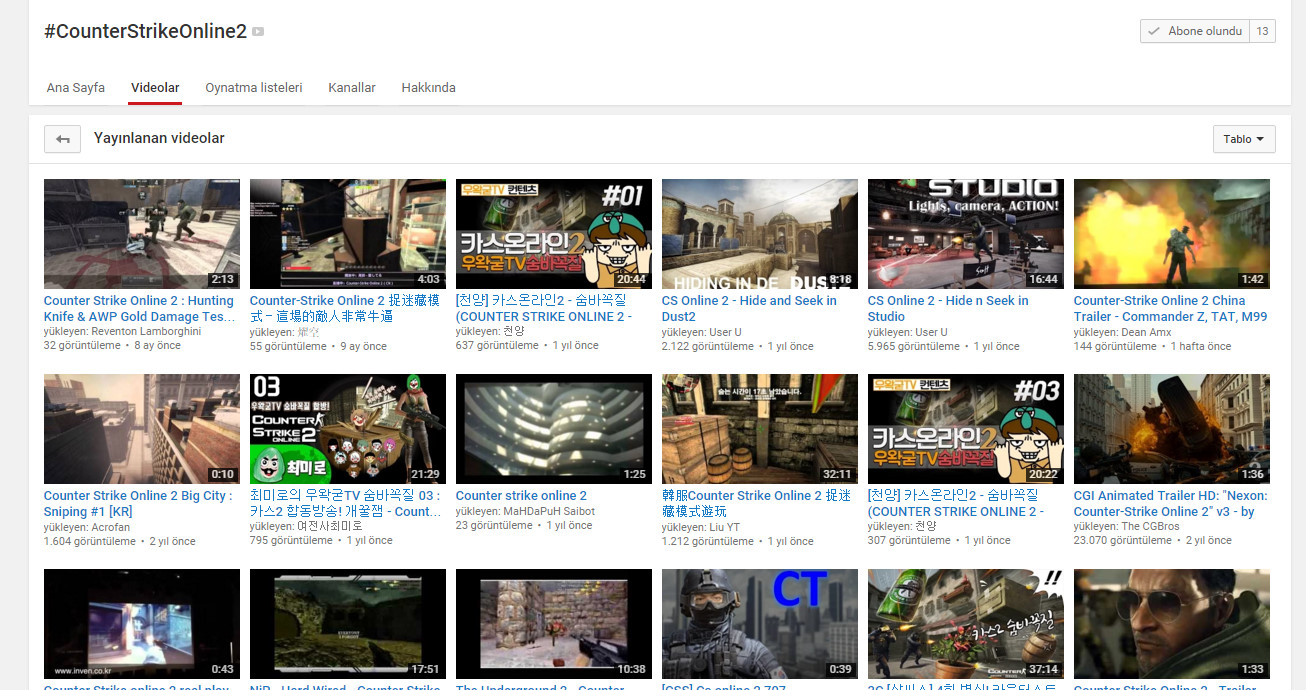Open the 4:03 video thumbnail
This screenshot has width=1306, height=690.
coord(348,234)
